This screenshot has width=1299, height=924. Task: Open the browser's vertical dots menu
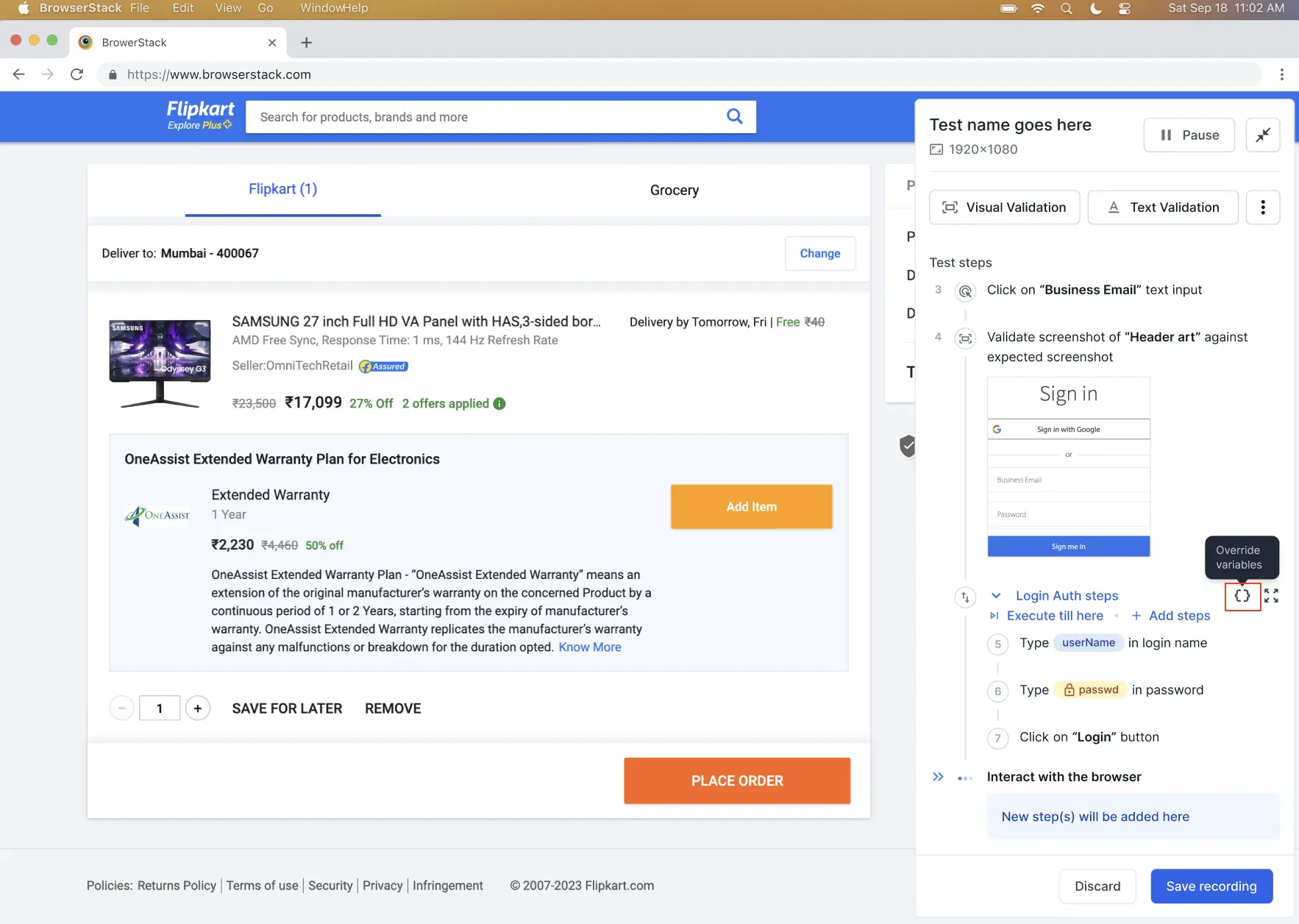tap(1281, 74)
